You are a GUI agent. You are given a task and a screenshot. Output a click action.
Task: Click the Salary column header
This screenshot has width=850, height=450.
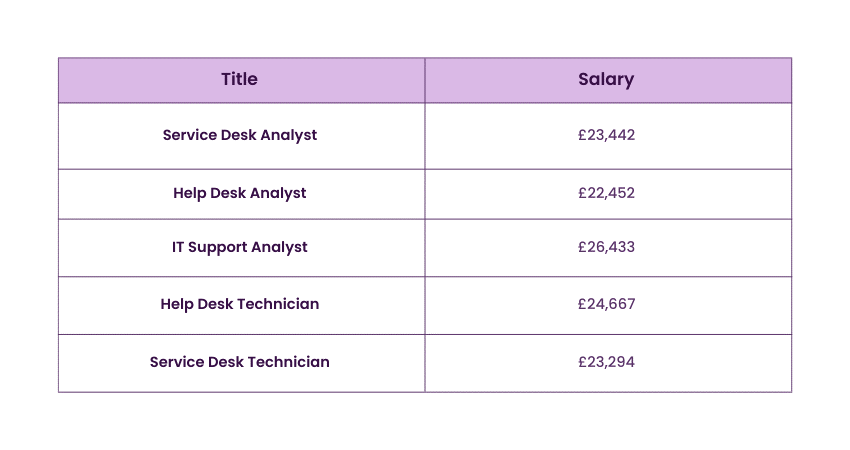[x=606, y=79]
